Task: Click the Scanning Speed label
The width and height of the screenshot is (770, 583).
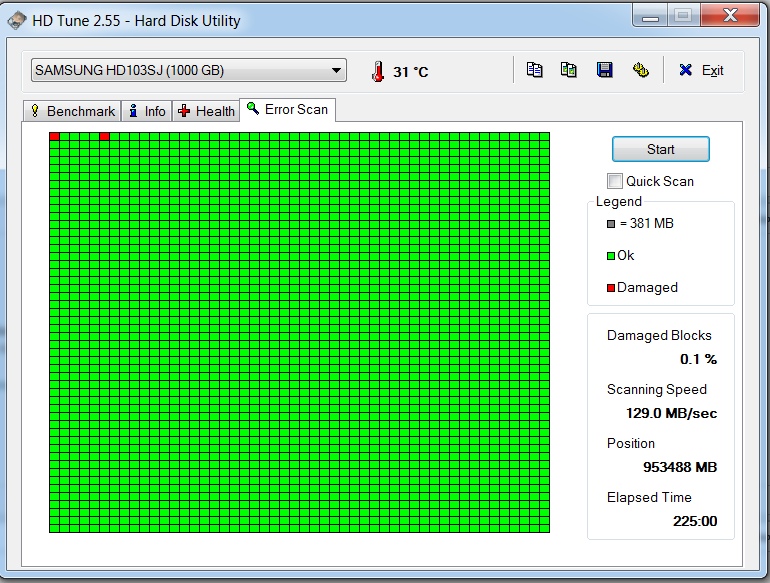Action: click(x=657, y=389)
